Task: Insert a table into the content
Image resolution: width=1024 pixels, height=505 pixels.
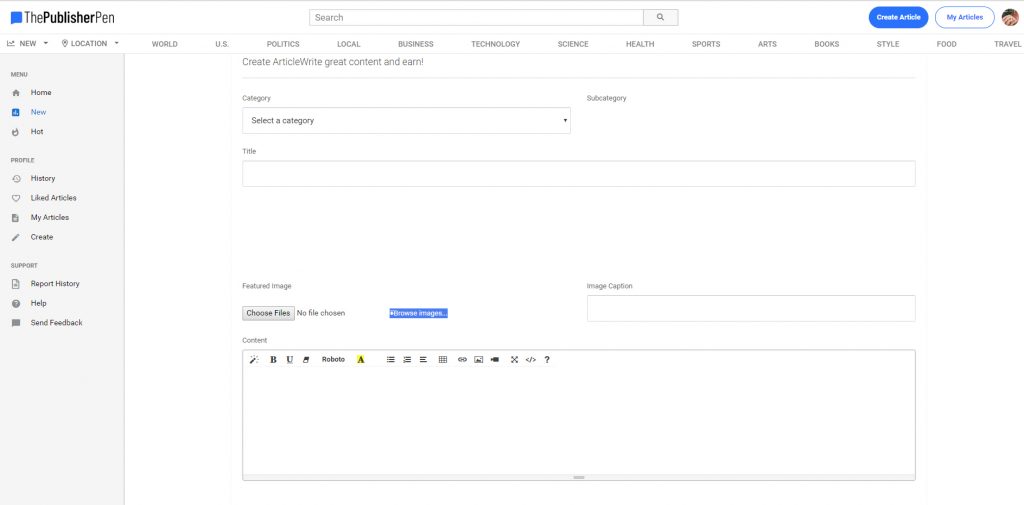Action: click(x=443, y=359)
